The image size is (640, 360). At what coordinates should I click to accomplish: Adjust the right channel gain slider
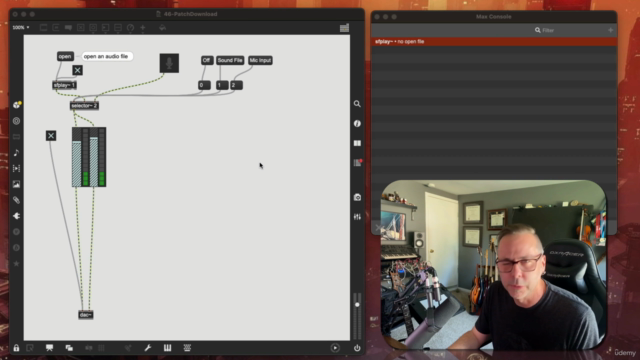click(x=94, y=157)
